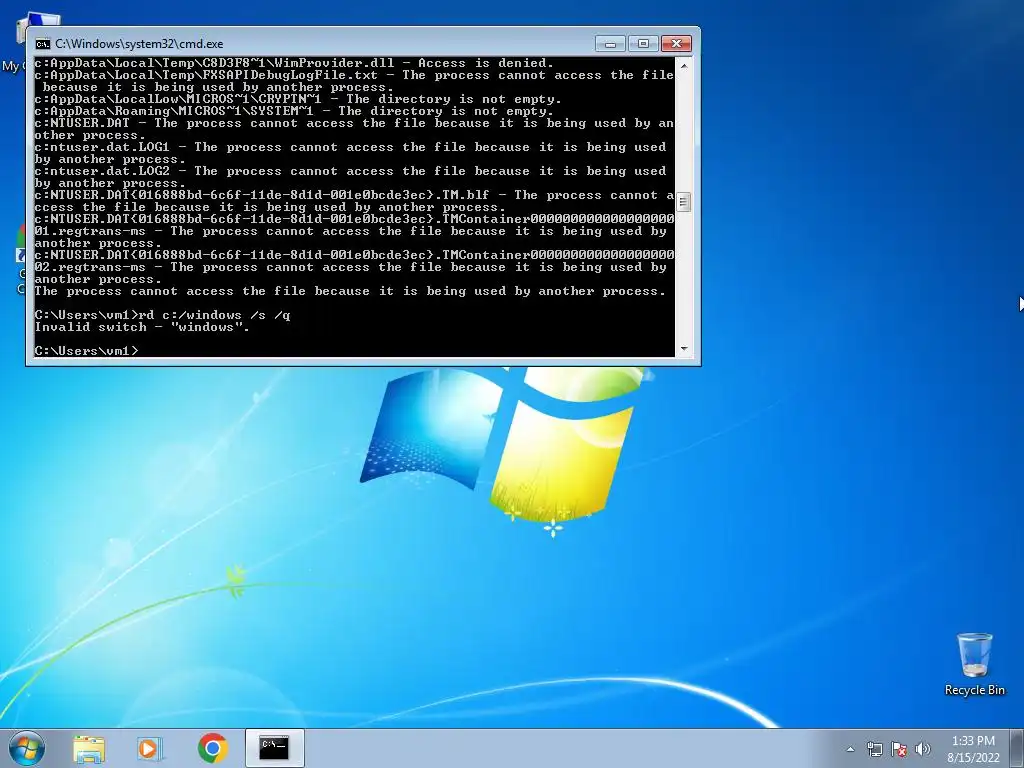Click the CRYPTN~1 directory not empty line

[298, 99]
